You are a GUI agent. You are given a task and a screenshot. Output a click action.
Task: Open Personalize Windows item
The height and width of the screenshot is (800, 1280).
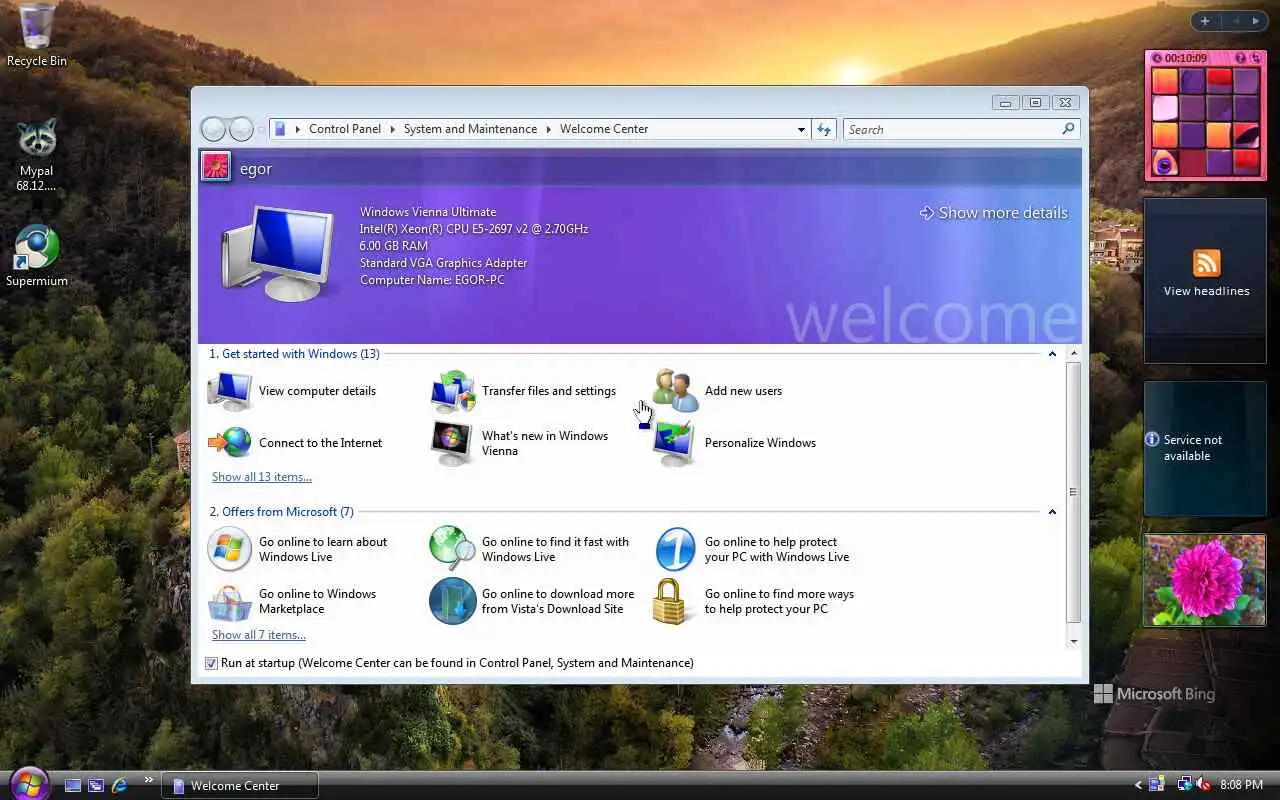coord(735,443)
